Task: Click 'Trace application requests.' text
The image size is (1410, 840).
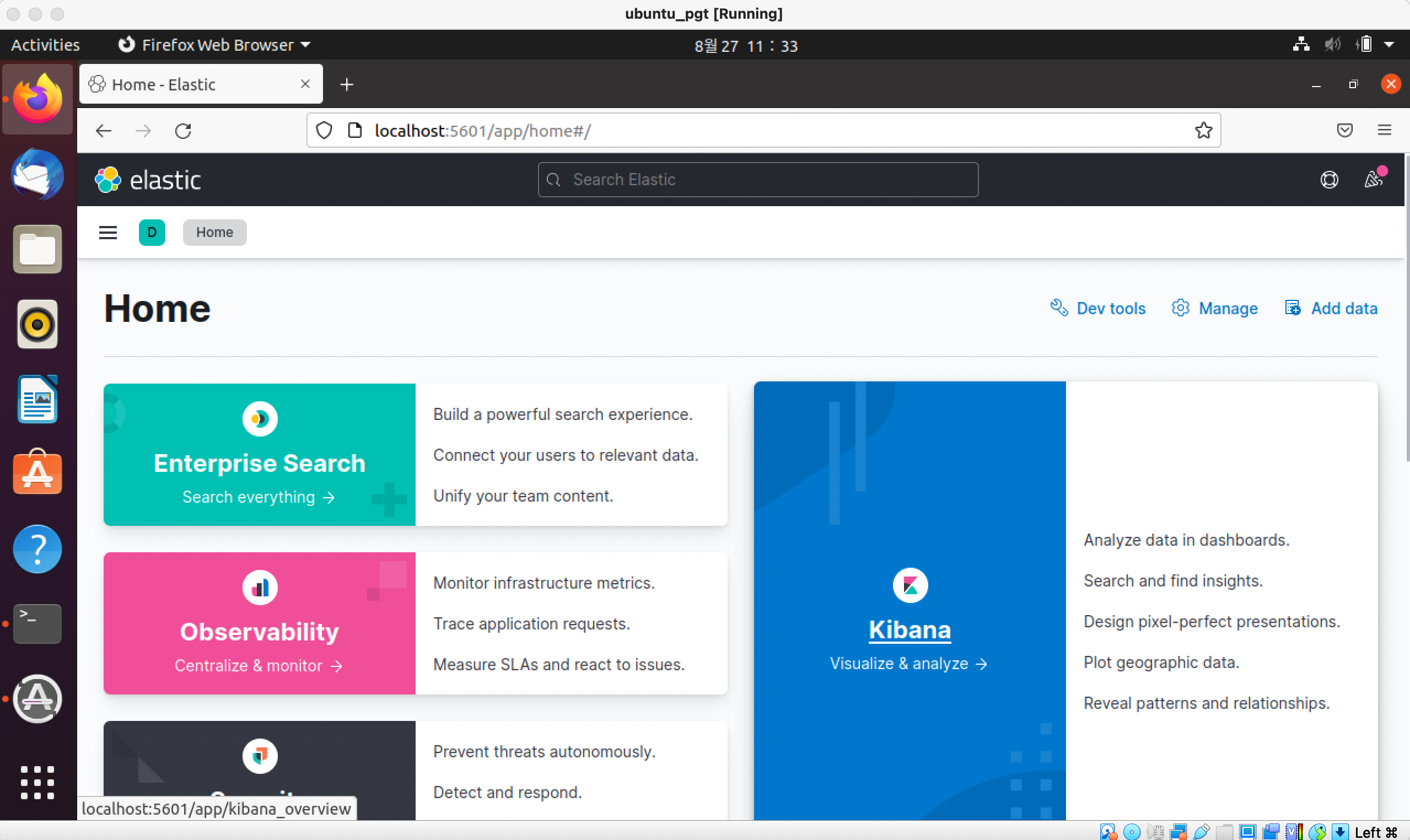Action: tap(531, 624)
